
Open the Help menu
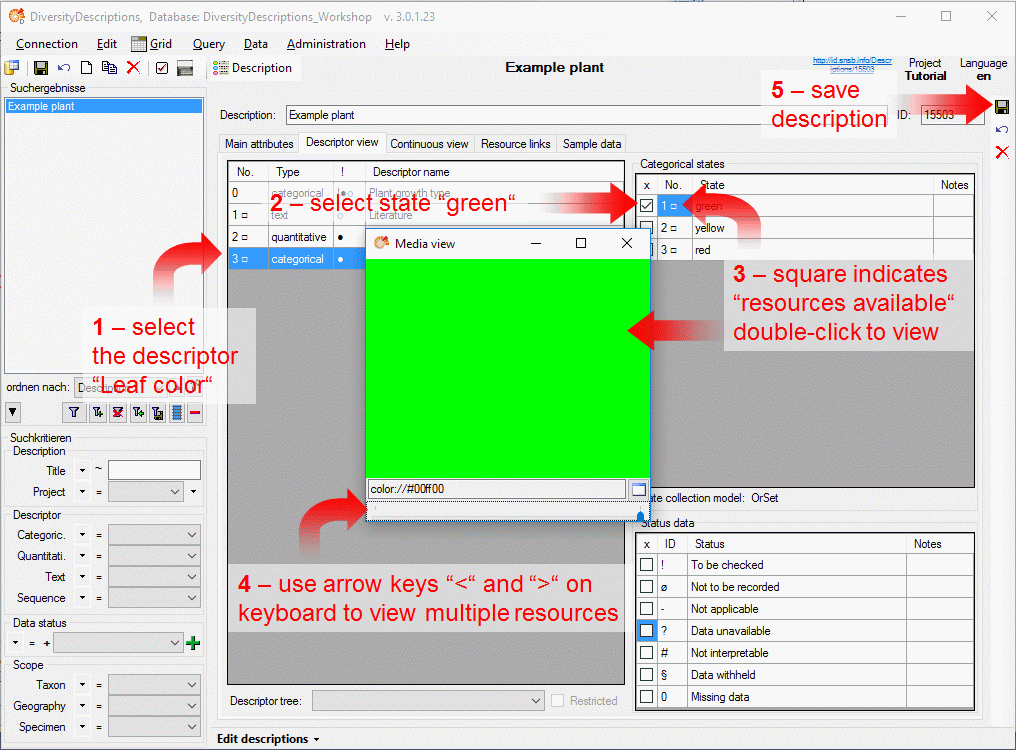(x=397, y=43)
